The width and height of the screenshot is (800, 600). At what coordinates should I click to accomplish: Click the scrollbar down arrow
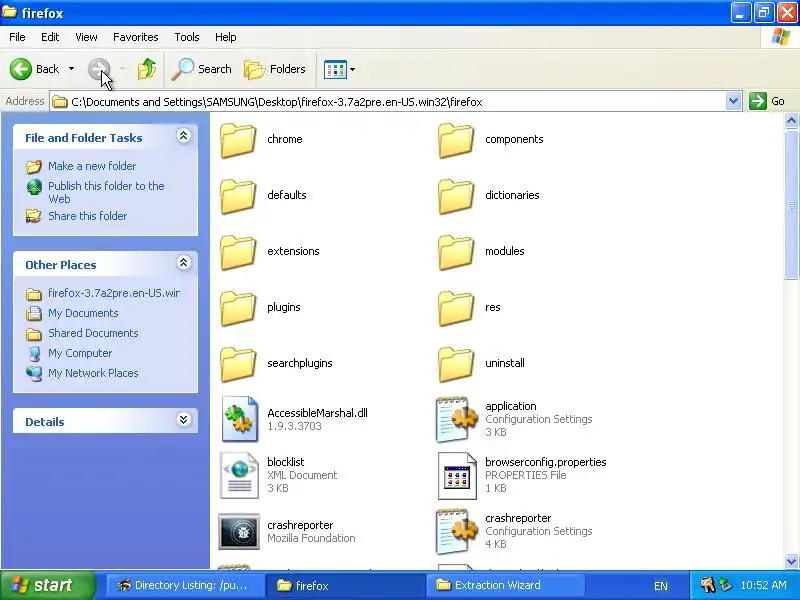coord(791,561)
